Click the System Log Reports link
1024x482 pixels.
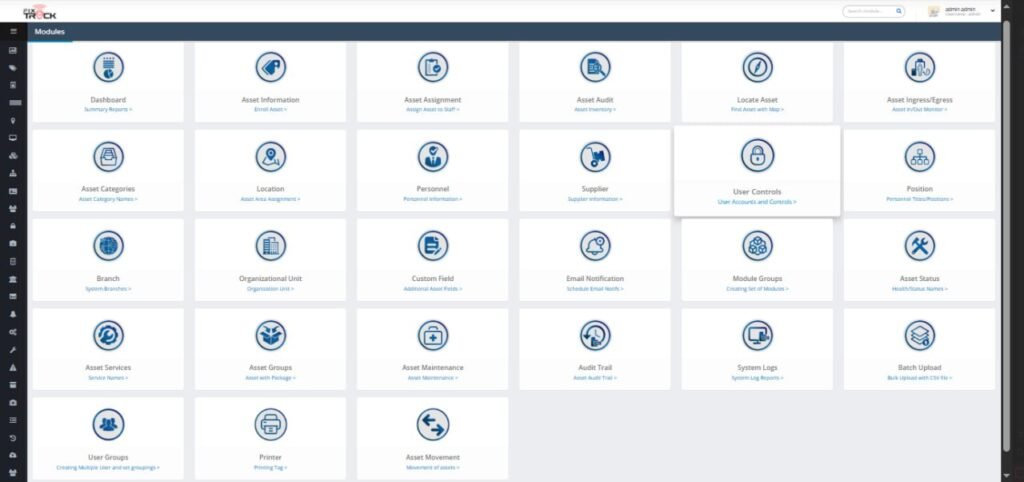coord(757,378)
